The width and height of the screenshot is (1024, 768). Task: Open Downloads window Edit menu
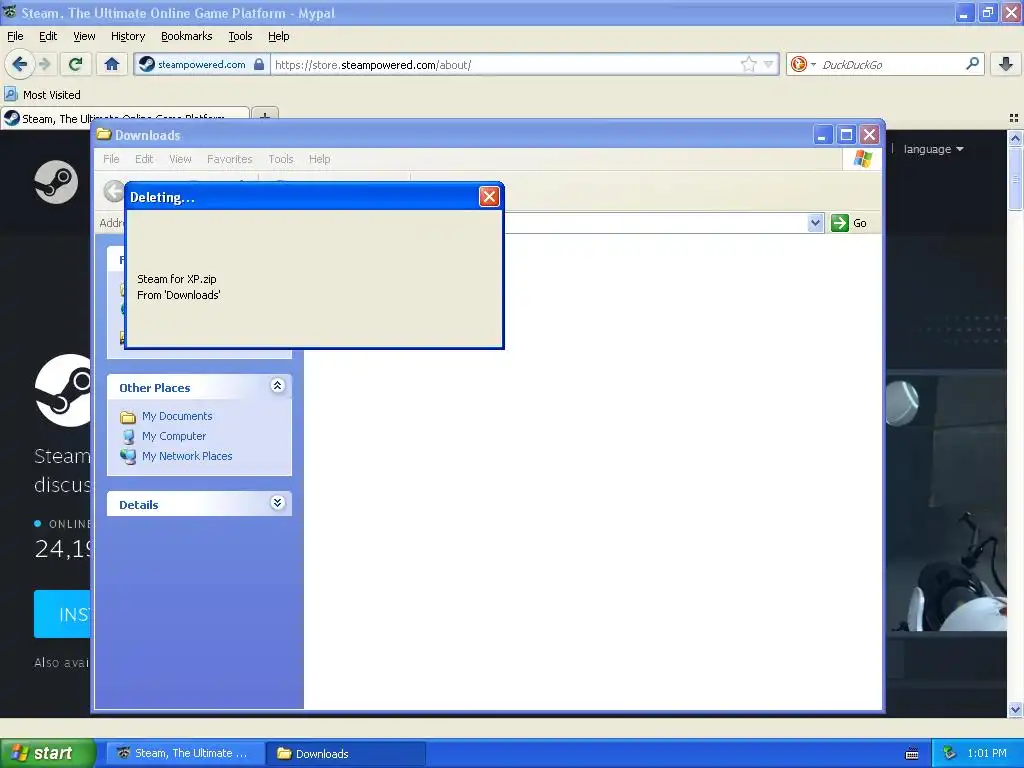click(144, 159)
